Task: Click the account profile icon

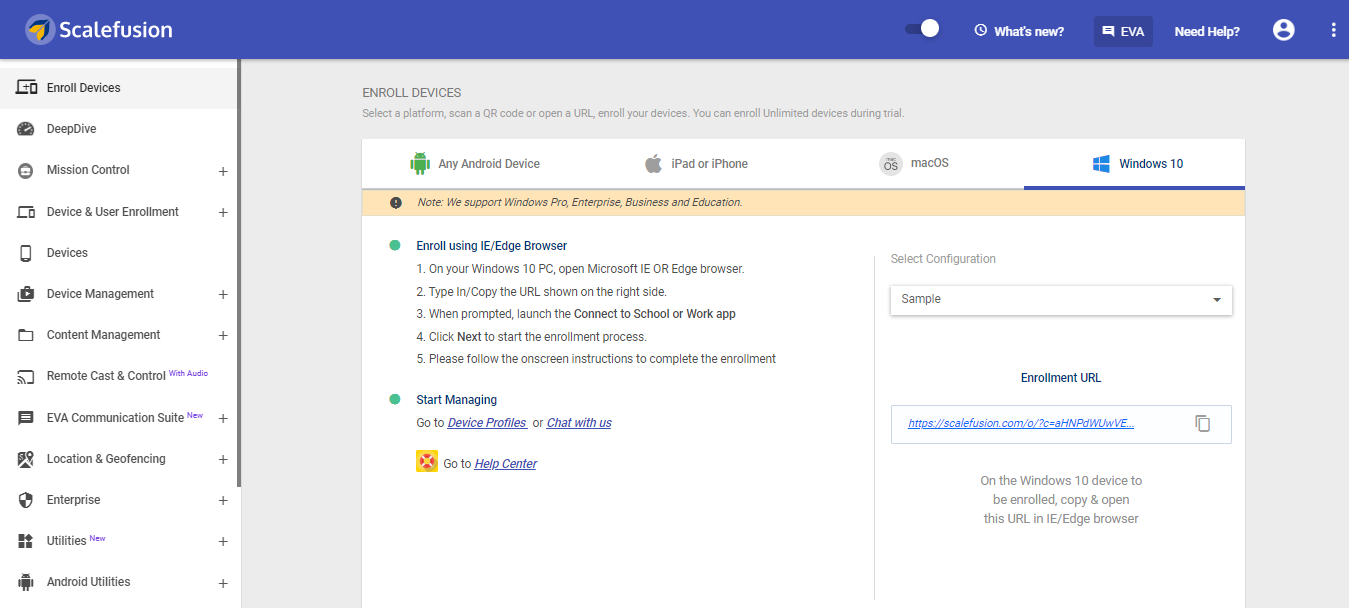Action: click(1283, 30)
